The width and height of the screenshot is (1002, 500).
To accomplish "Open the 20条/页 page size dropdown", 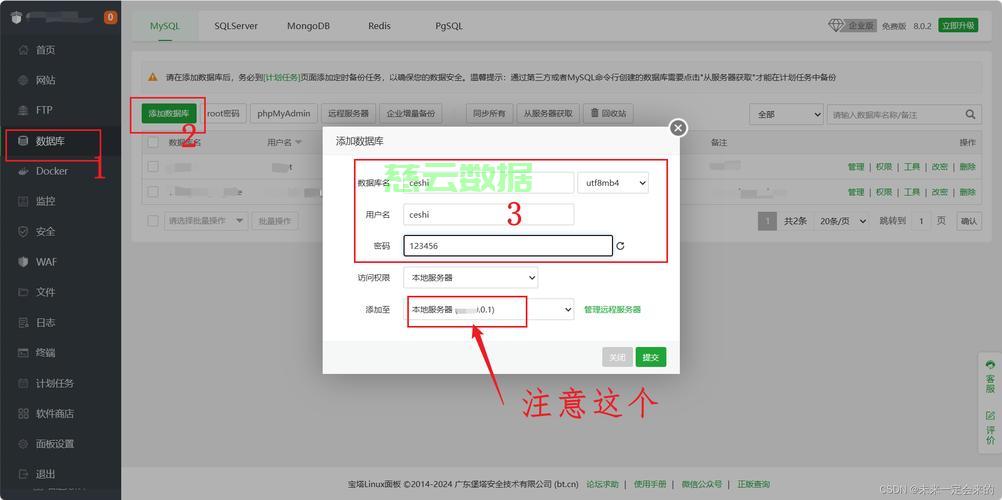I will coord(842,221).
